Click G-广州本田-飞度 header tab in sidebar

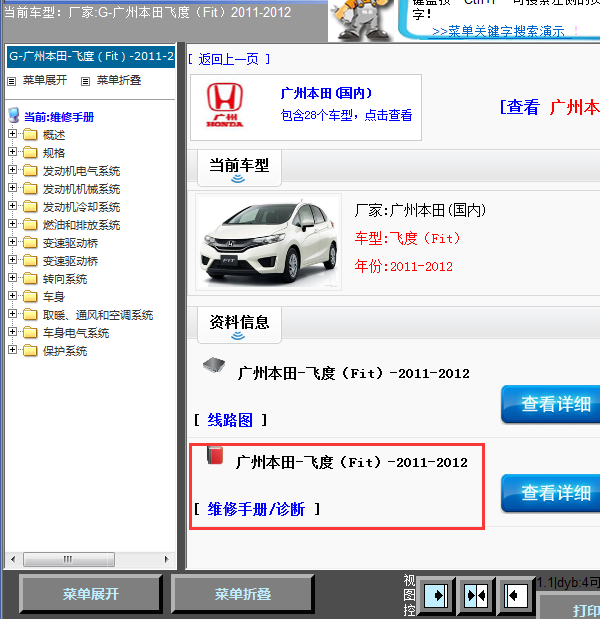coord(91,57)
